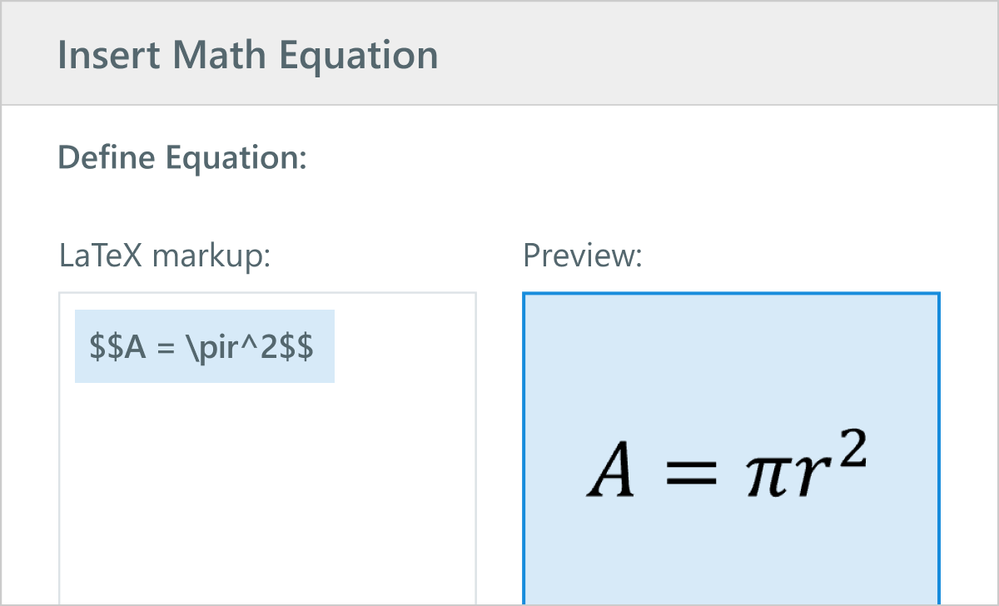Click the Preview label
The width and height of the screenshot is (999, 606).
(x=583, y=256)
